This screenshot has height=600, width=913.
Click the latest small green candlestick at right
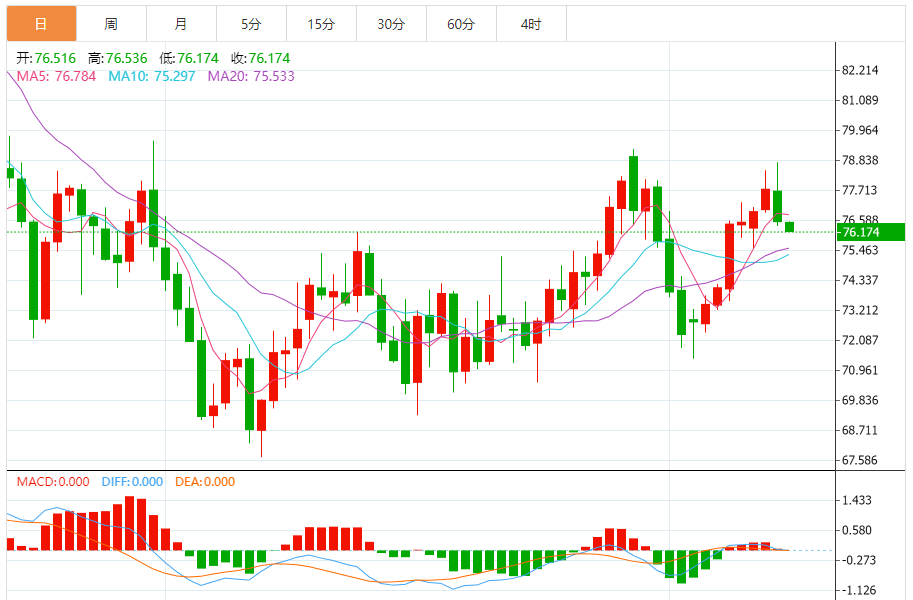(x=790, y=227)
